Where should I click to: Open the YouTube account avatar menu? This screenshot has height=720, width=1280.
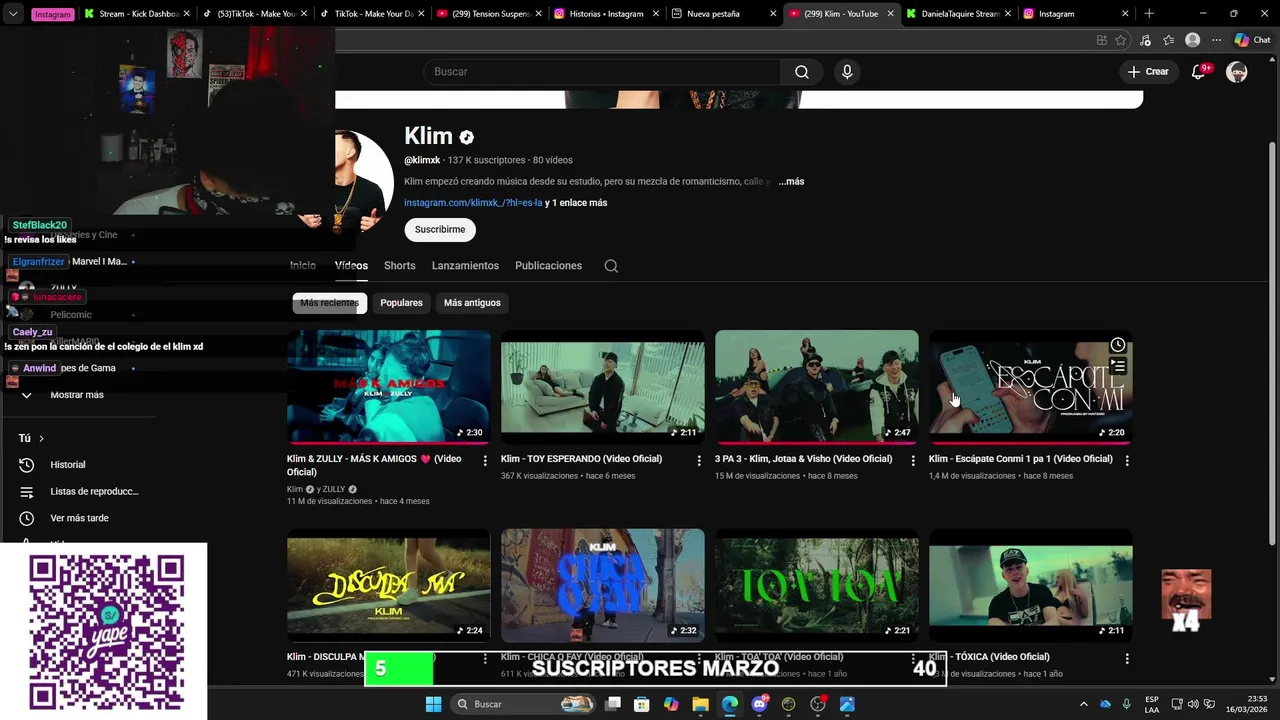pyautogui.click(x=1237, y=72)
